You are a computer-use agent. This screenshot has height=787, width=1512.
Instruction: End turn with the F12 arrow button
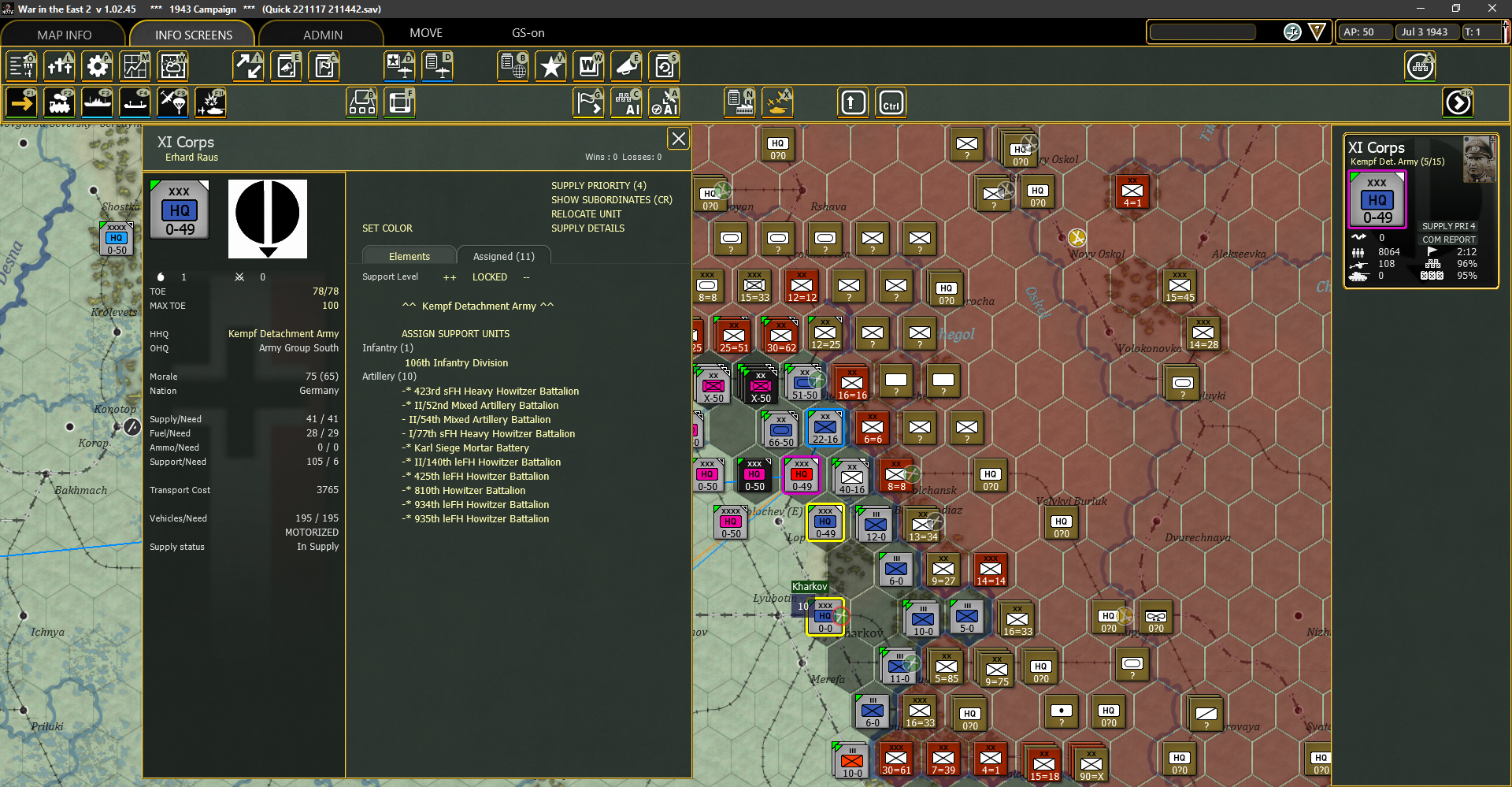coord(1458,102)
